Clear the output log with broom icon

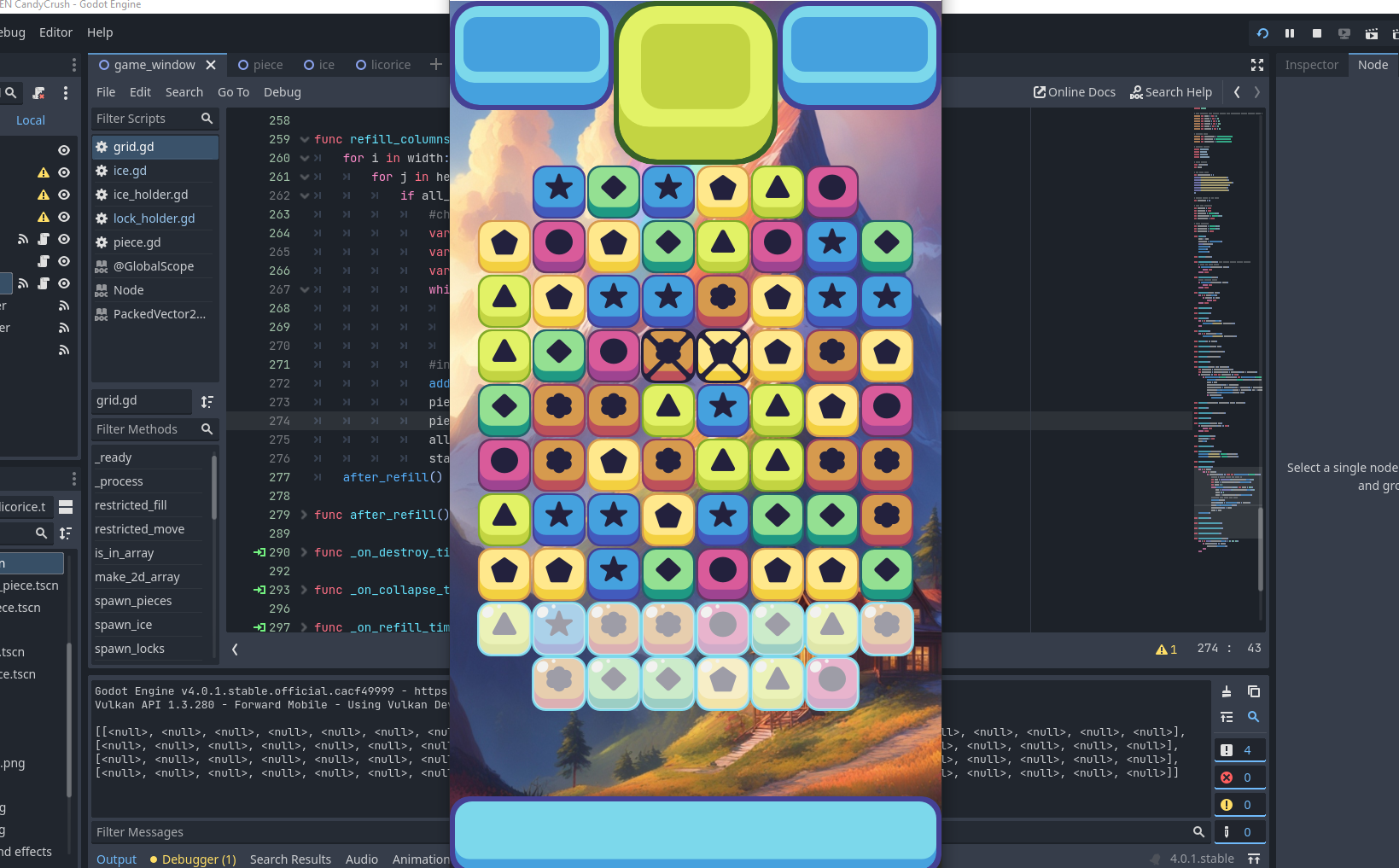[x=1227, y=691]
